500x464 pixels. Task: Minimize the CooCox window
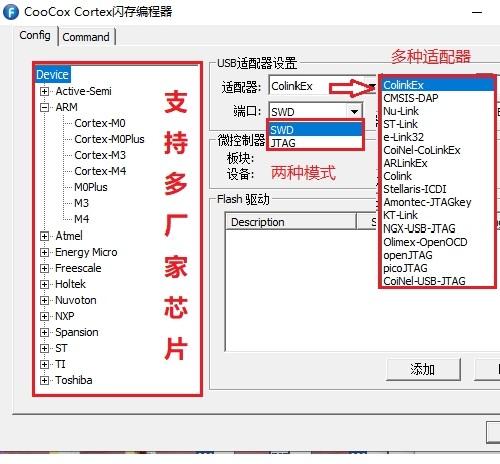477,12
